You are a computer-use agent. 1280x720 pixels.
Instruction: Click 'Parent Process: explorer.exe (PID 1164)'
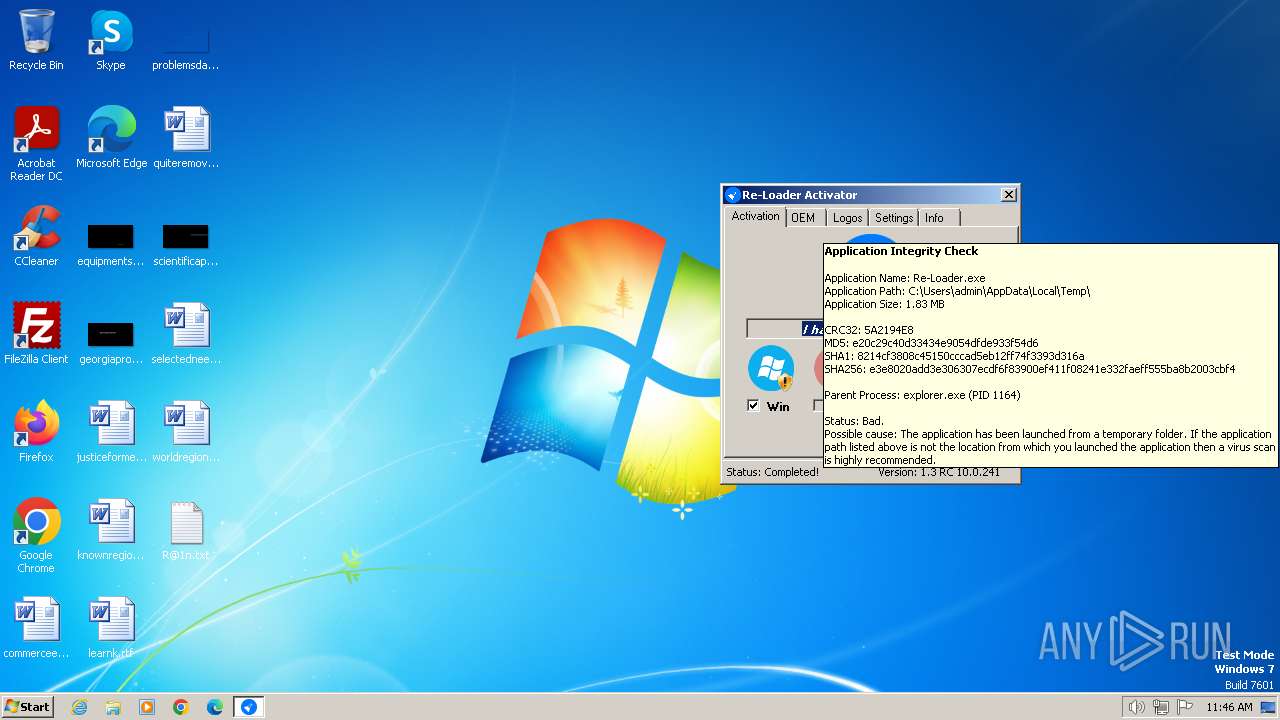(922, 395)
